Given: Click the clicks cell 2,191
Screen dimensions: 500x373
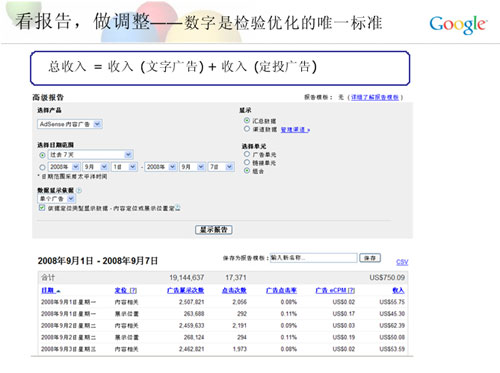Looking at the screenshot, I should pyautogui.click(x=240, y=326).
